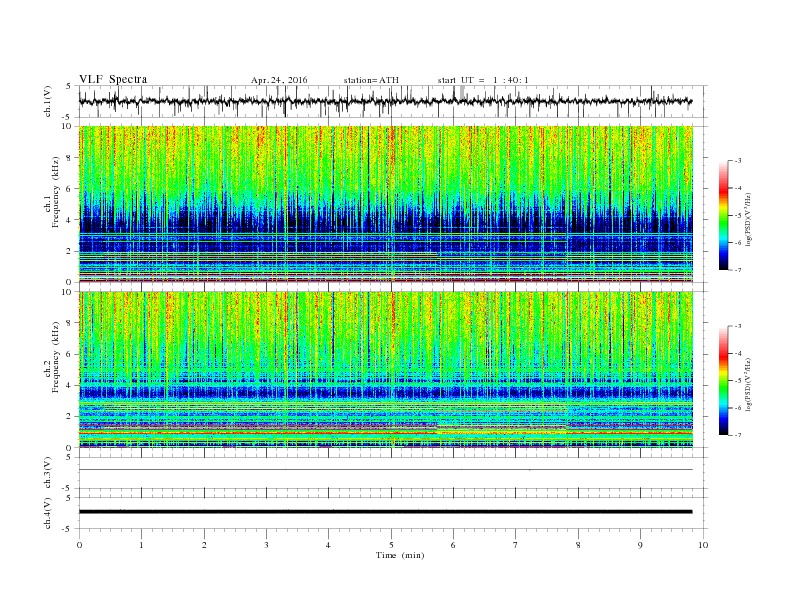Click the time axis tick label "10" at the end
The height and width of the screenshot is (612, 792).
pyautogui.click(x=703, y=545)
